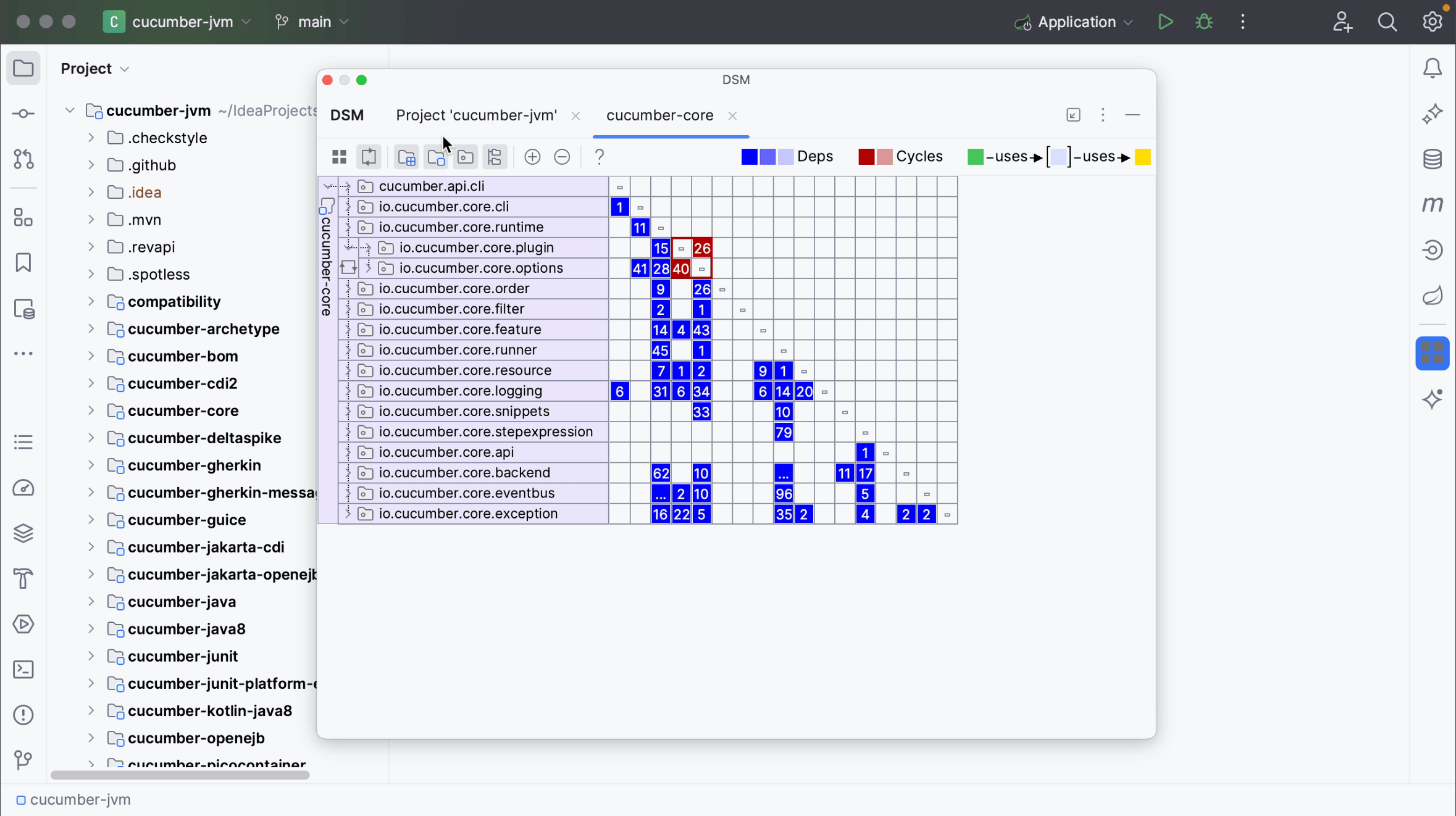The width and height of the screenshot is (1456, 816).
Task: Open the DSM tool window options menu
Action: click(1103, 115)
